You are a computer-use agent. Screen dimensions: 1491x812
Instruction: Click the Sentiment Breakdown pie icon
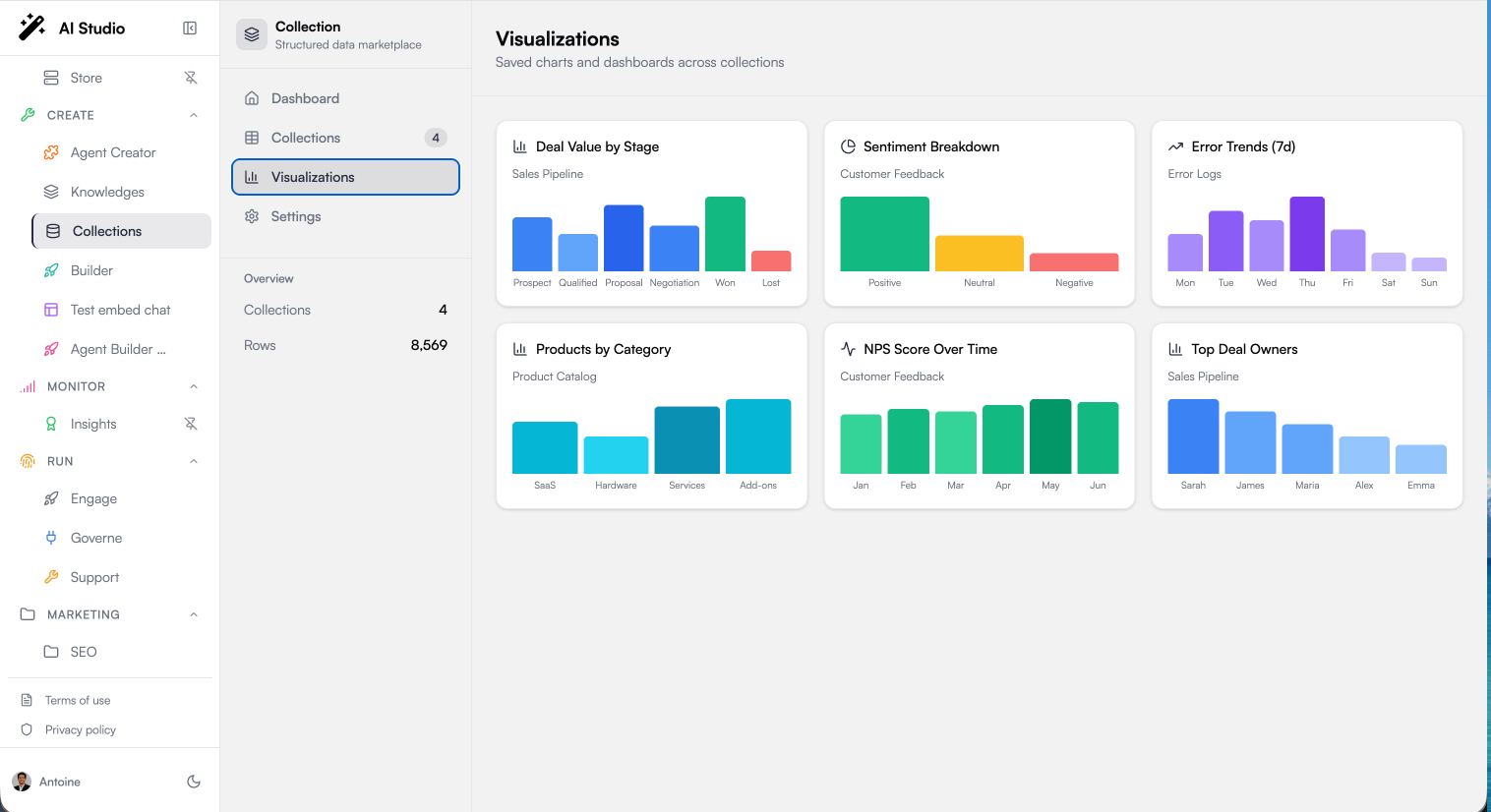[x=848, y=146]
